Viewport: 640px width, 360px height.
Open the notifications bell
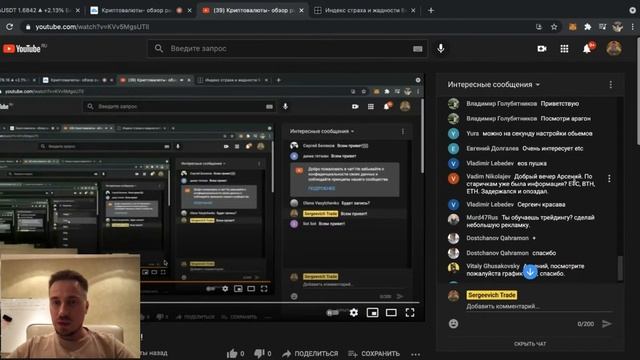click(587, 49)
